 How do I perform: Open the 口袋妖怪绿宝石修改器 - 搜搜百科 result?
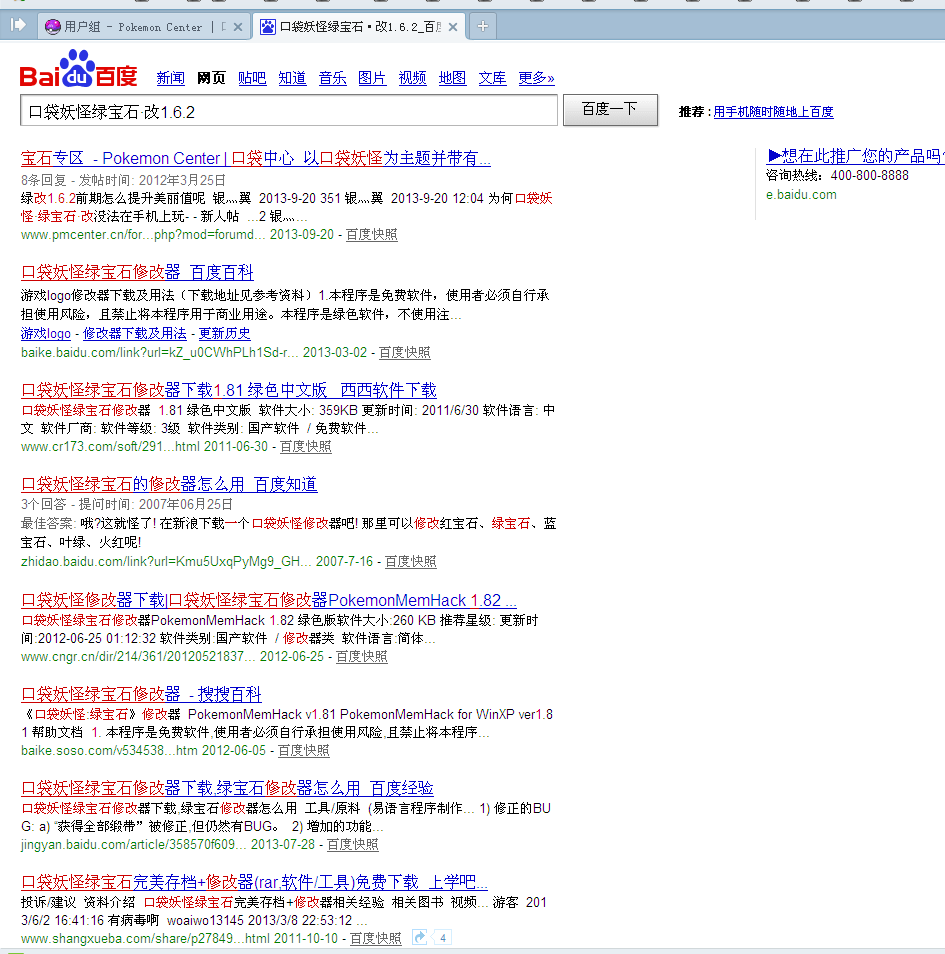point(141,694)
